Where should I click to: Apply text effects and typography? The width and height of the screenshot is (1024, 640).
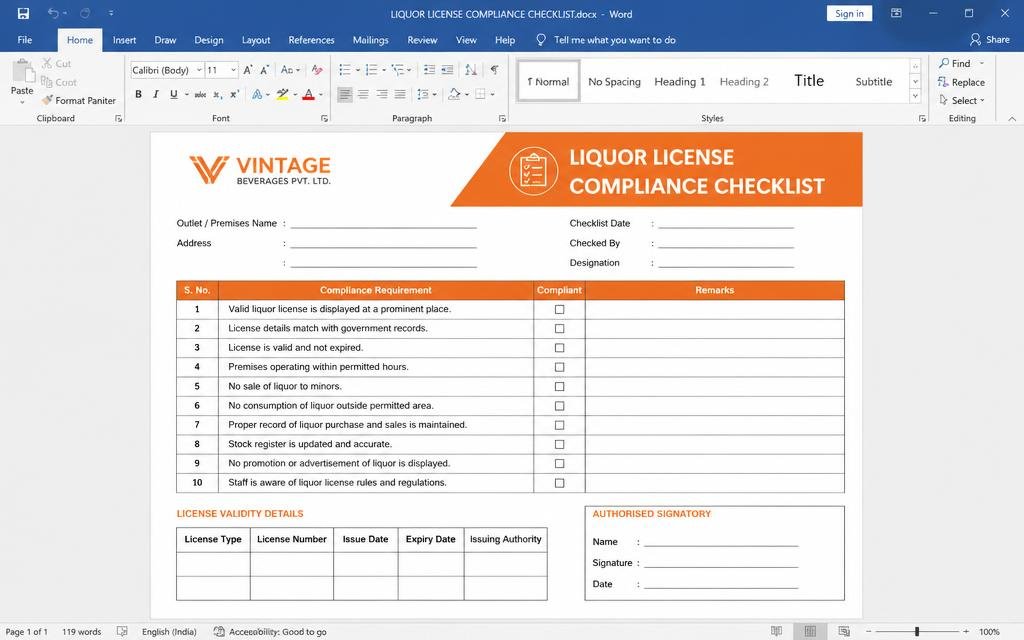[257, 94]
